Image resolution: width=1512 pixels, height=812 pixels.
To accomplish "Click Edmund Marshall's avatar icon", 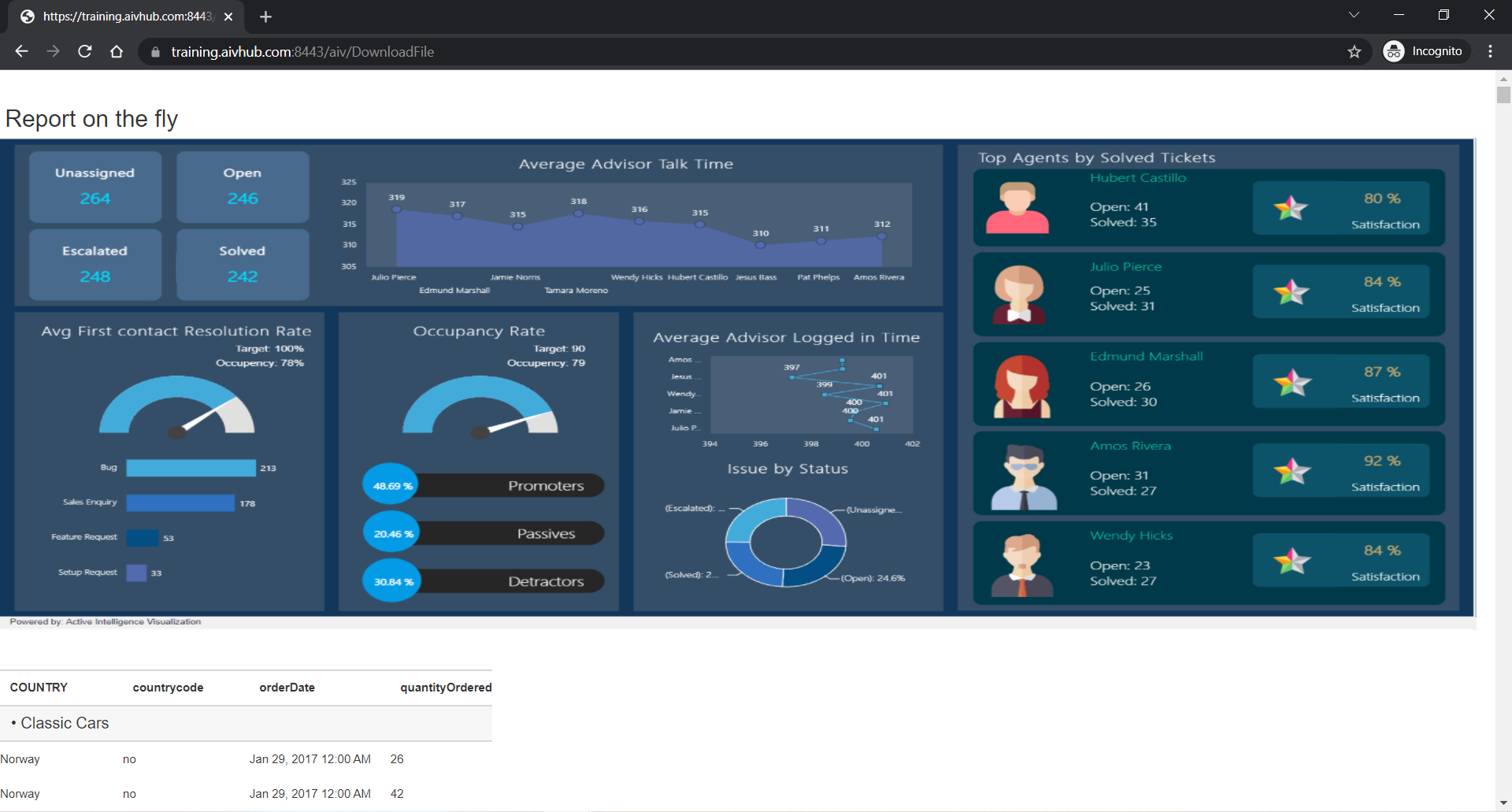I will (x=1021, y=386).
